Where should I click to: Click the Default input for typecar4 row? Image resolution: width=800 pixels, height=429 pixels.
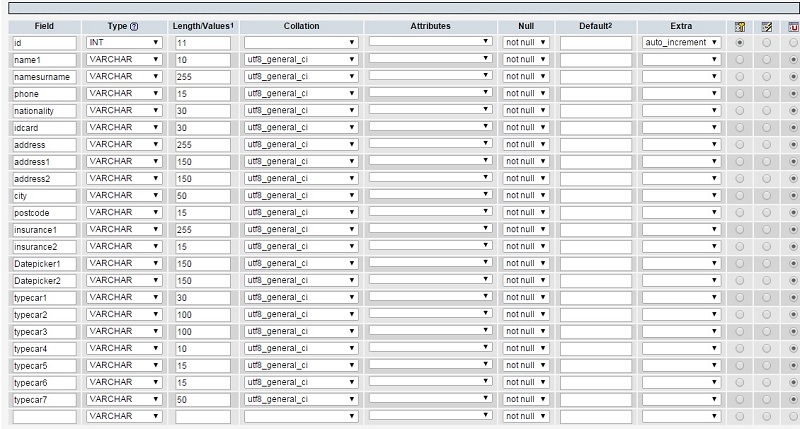[x=595, y=348]
